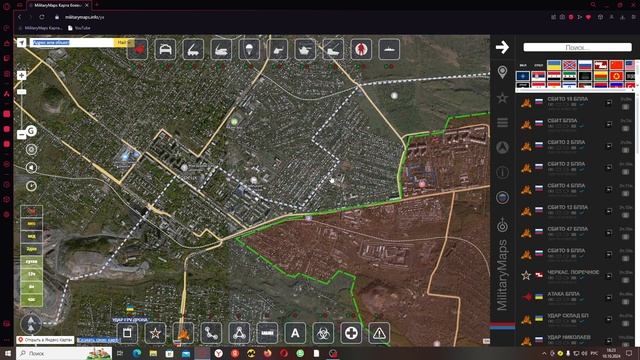Filter by the China flag
This screenshot has width=640, height=360.
pos(616,65)
